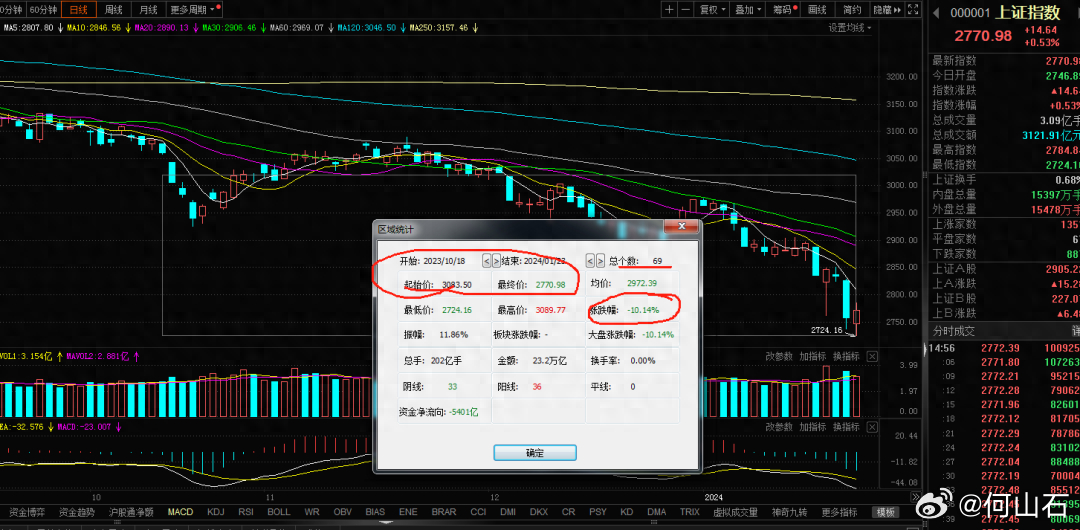Click the 隐藏 arrows to hide side panel

coord(886,10)
